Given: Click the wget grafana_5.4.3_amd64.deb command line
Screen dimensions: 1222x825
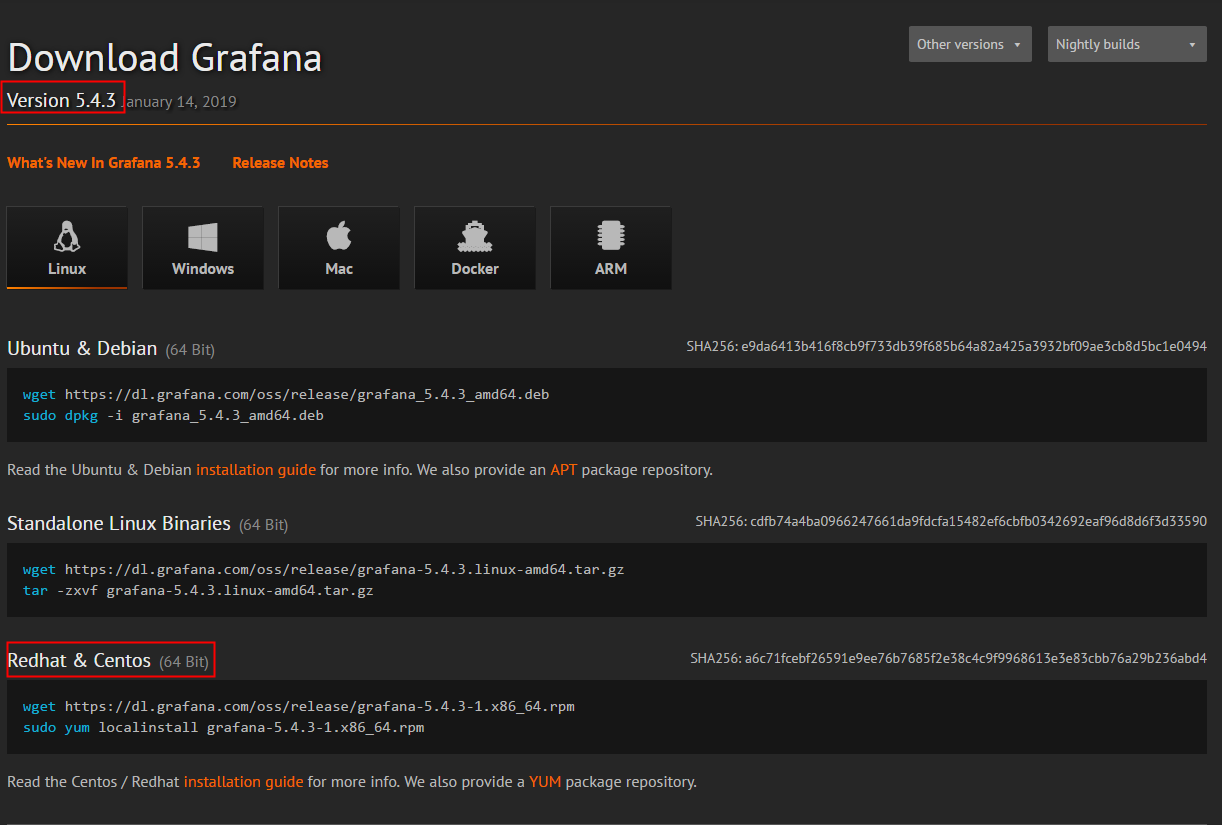Looking at the screenshot, I should click(286, 394).
